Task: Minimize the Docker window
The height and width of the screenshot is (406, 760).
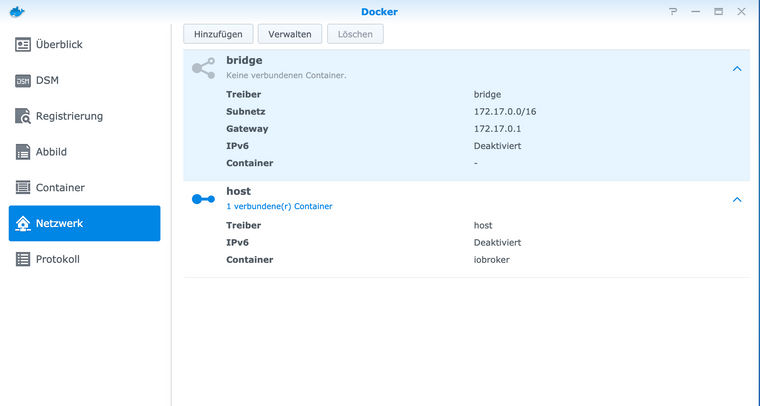Action: click(x=696, y=12)
